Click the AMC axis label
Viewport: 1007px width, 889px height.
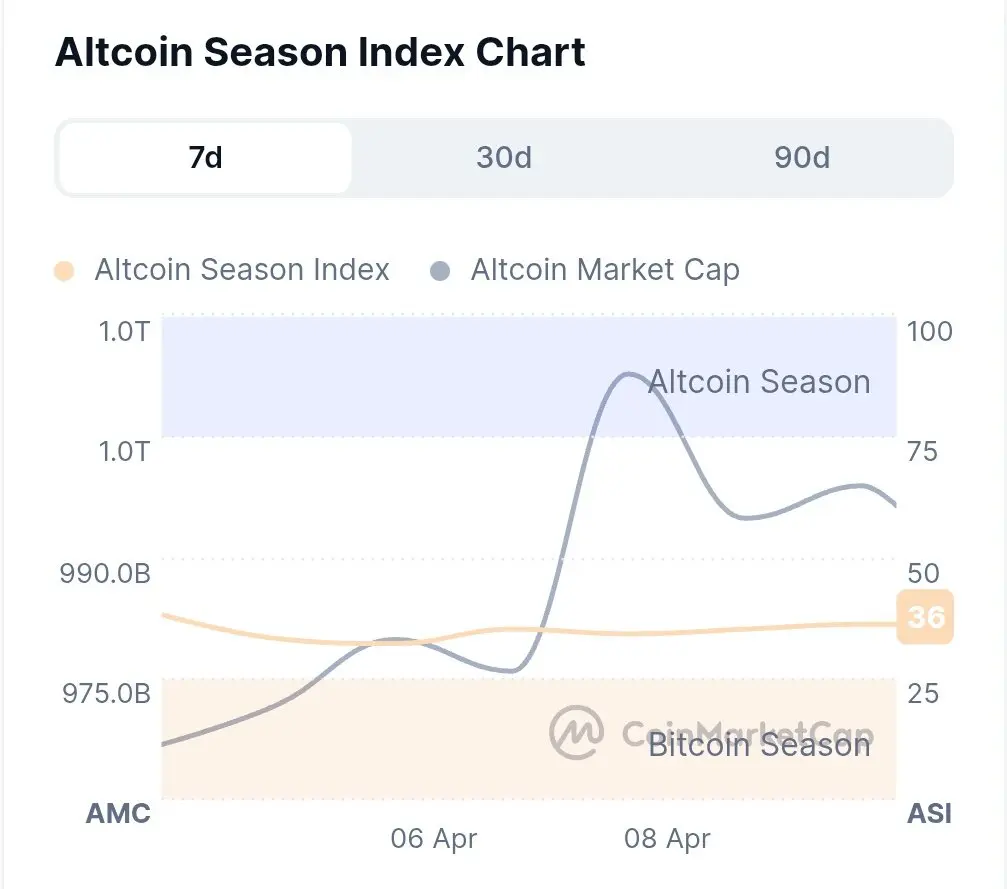[118, 813]
